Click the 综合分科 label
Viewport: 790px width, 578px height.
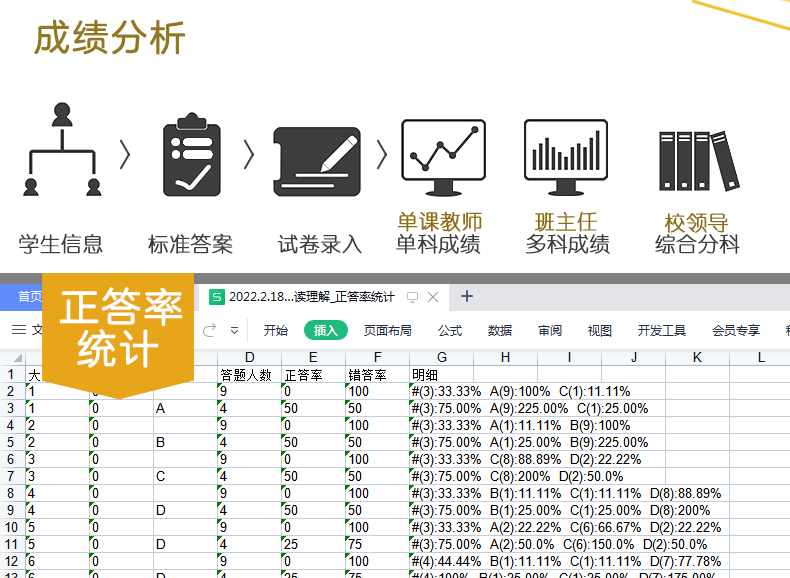click(x=697, y=244)
